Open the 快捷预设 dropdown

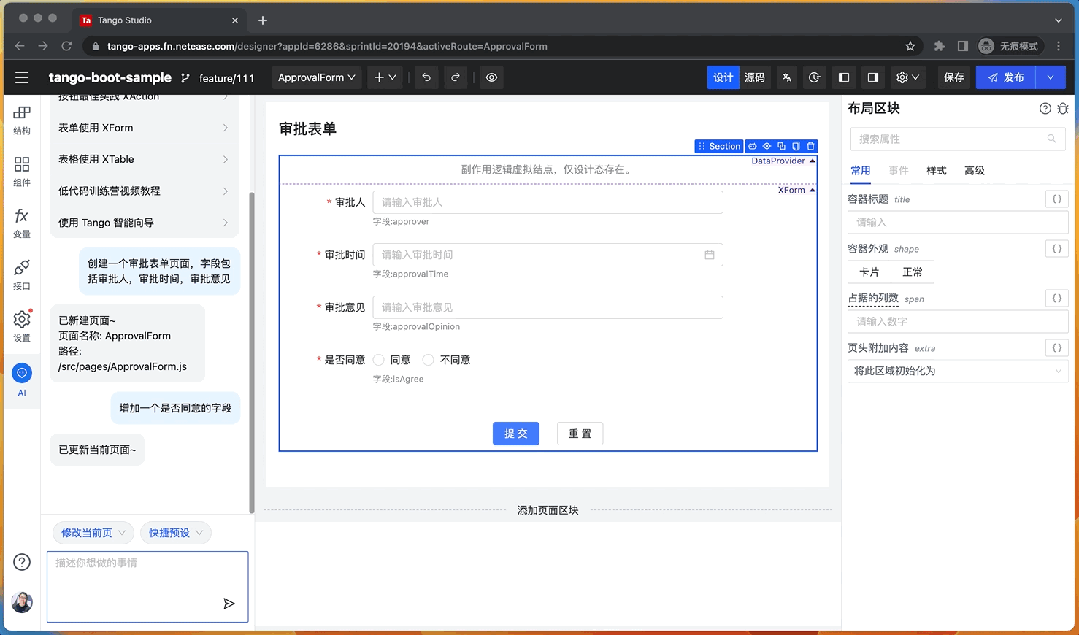tap(175, 532)
